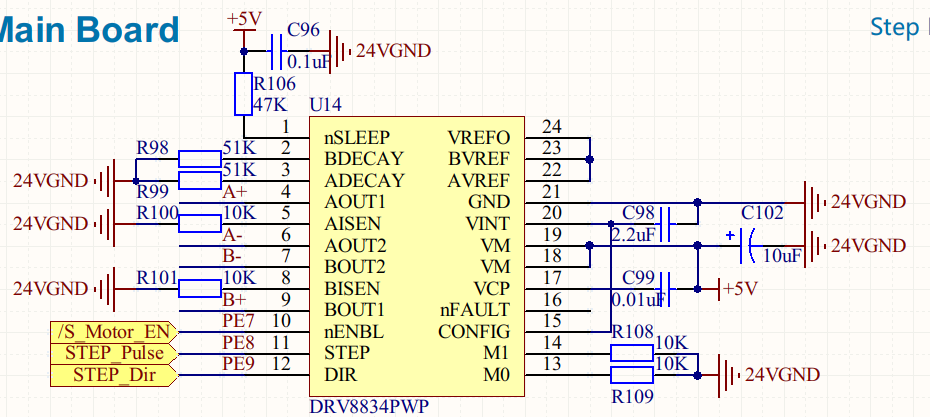Click the VCP pin name
The height and width of the screenshot is (417, 930).
tap(492, 288)
